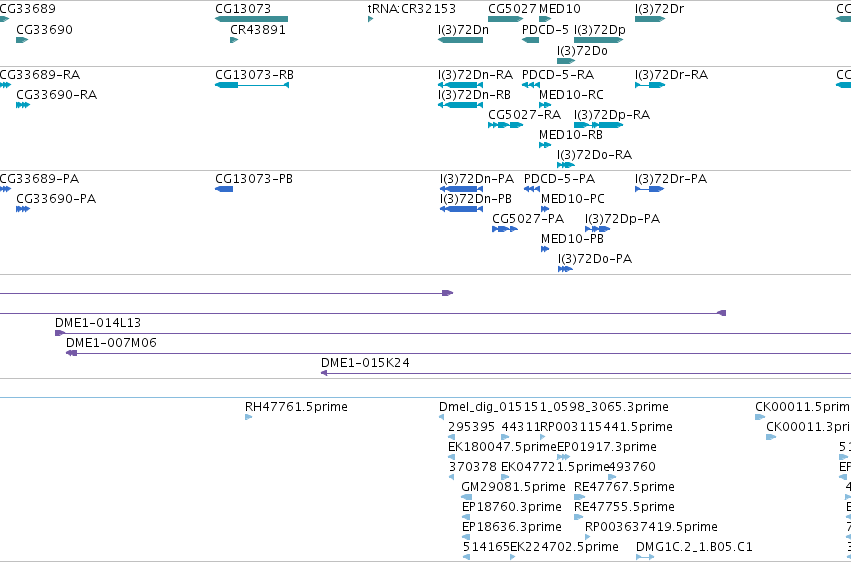The width and height of the screenshot is (851, 562).
Task: Open the CR43891 gene label
Action: pos(258,30)
